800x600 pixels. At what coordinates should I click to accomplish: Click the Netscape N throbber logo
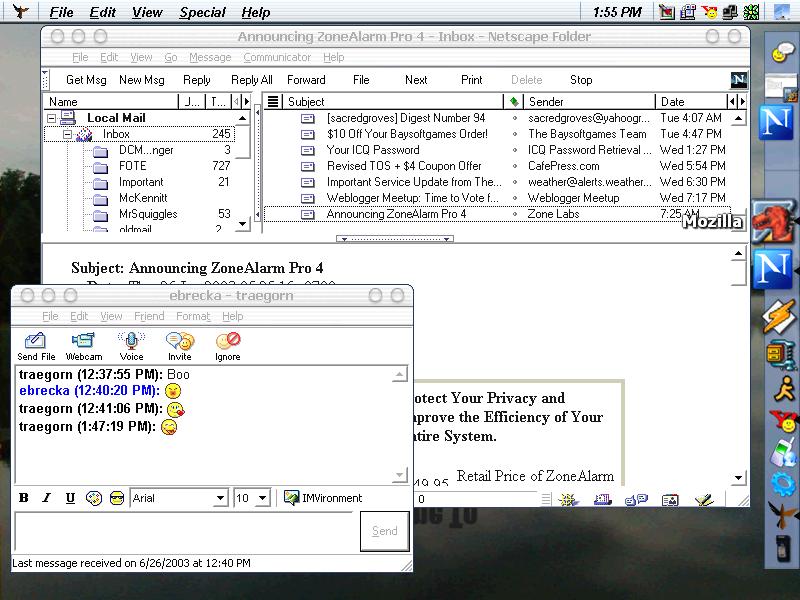click(739, 80)
